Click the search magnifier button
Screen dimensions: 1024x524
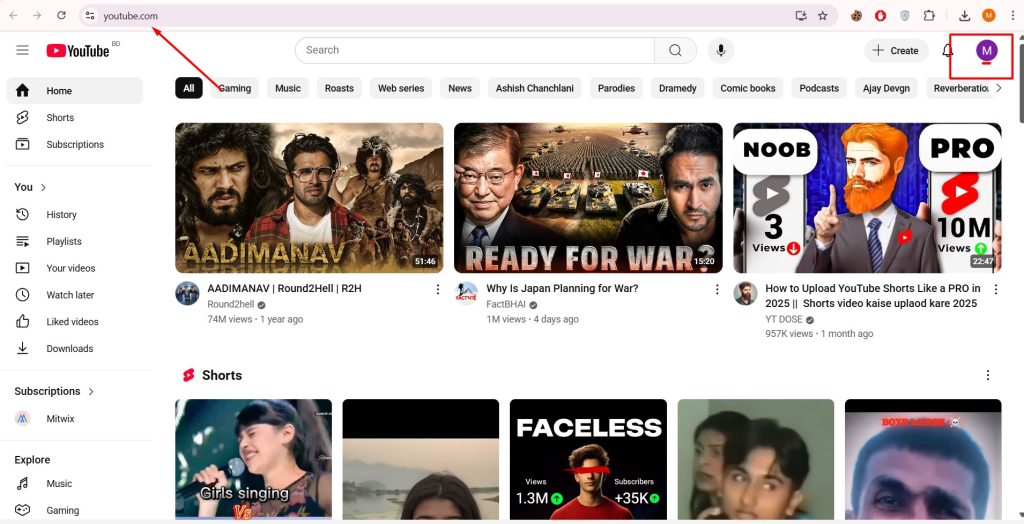(675, 50)
